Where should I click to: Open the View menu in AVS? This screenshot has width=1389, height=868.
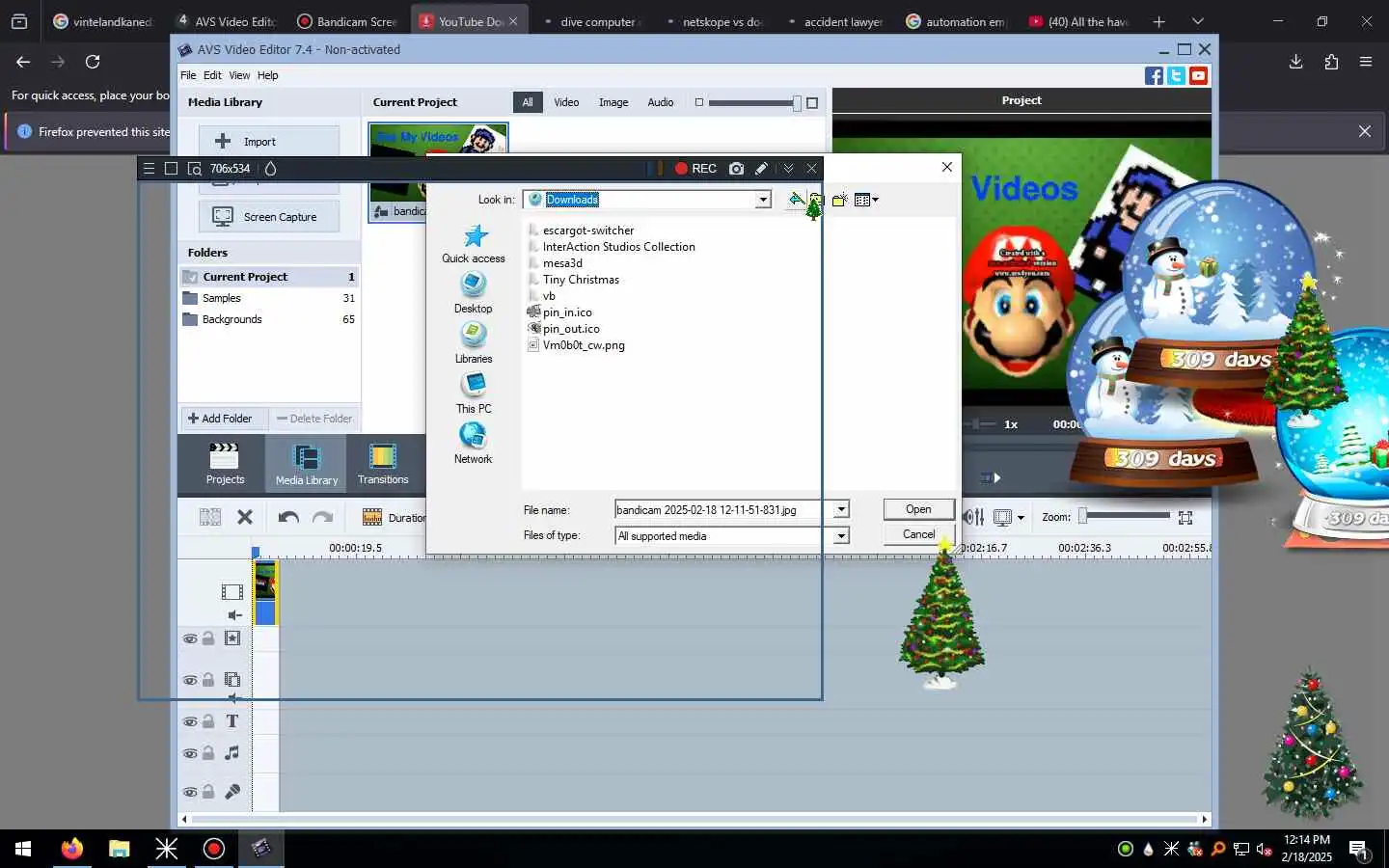click(239, 75)
